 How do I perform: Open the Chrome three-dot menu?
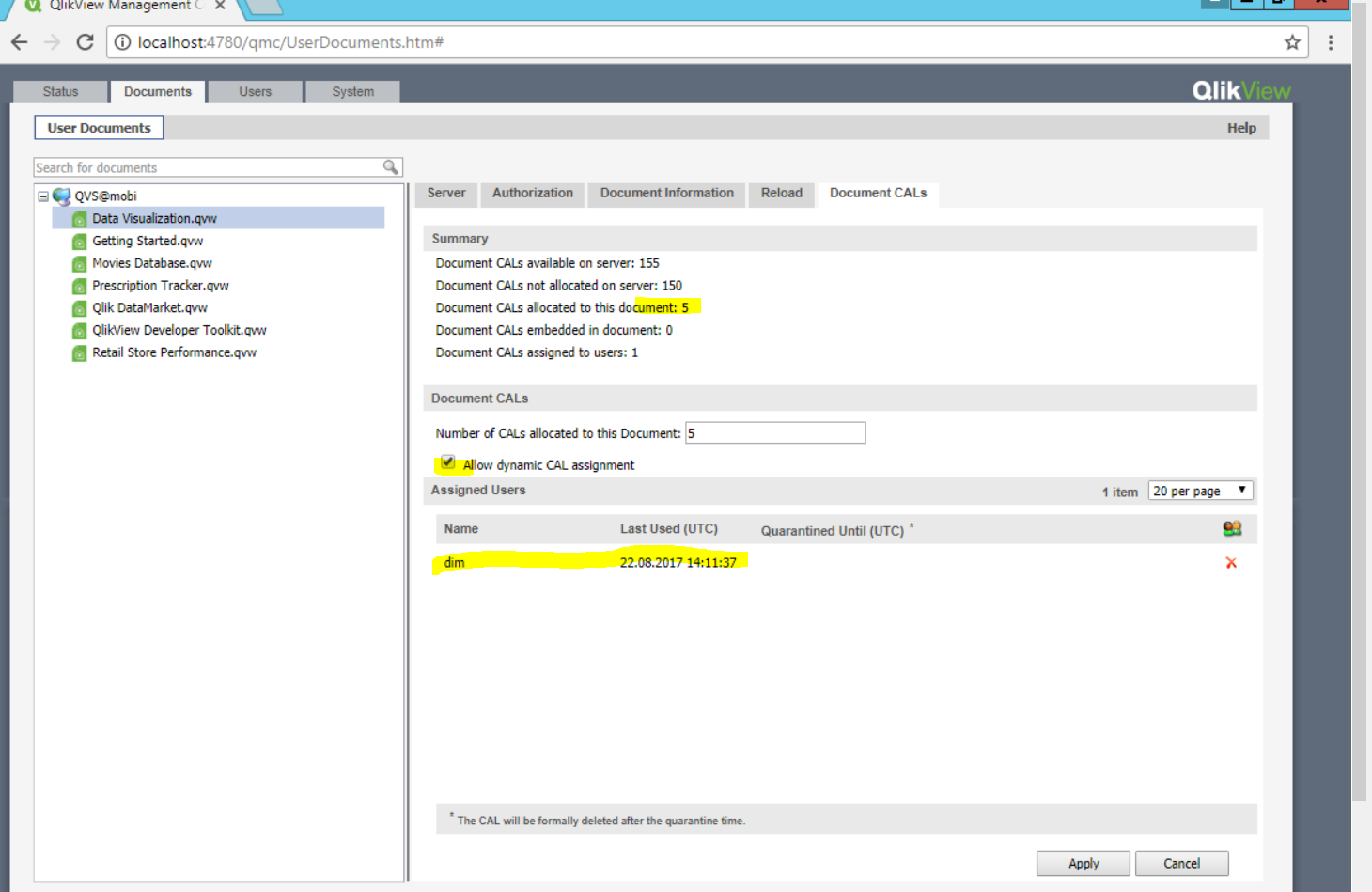coord(1331,42)
